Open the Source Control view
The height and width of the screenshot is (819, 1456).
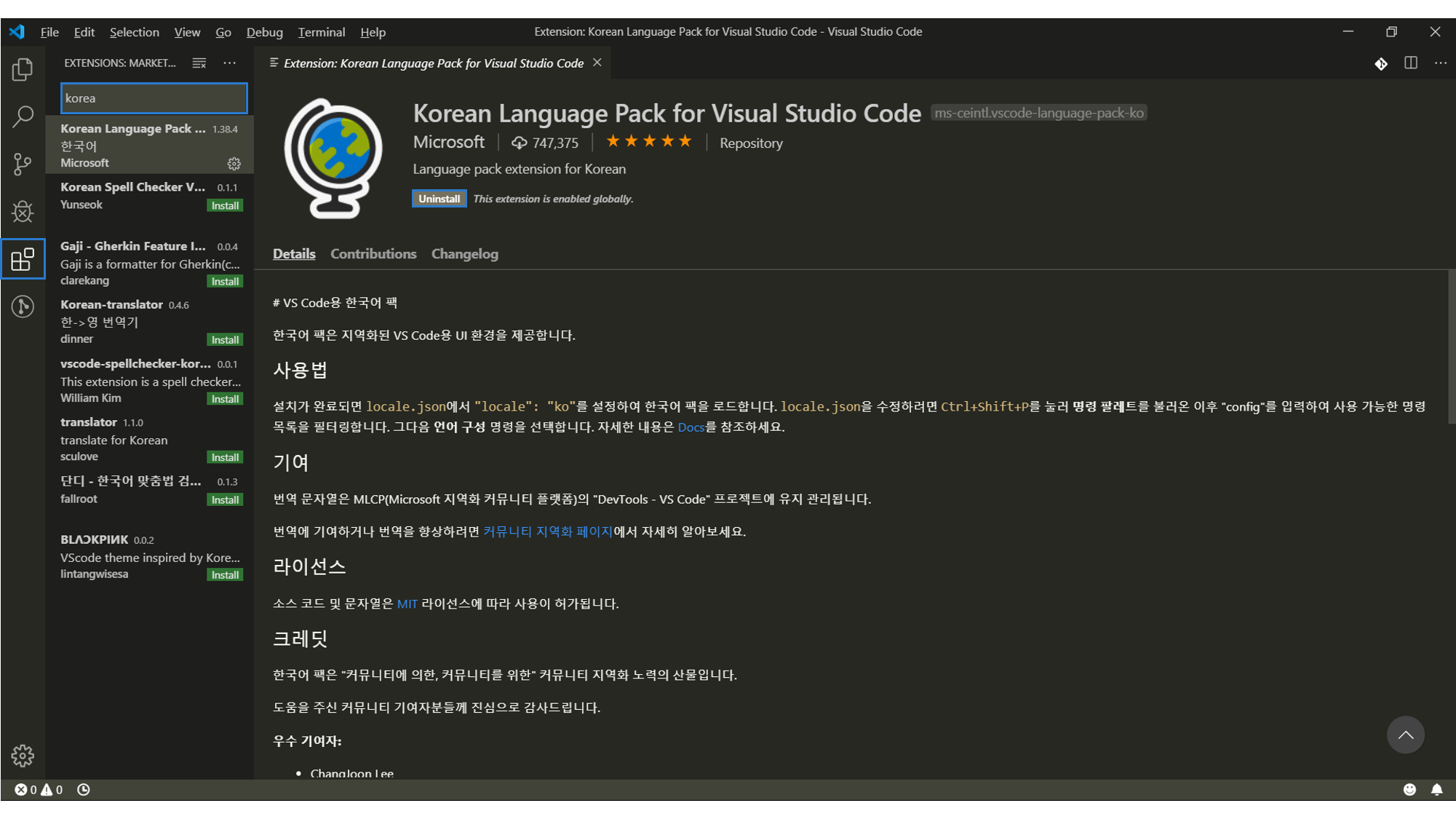[x=23, y=164]
